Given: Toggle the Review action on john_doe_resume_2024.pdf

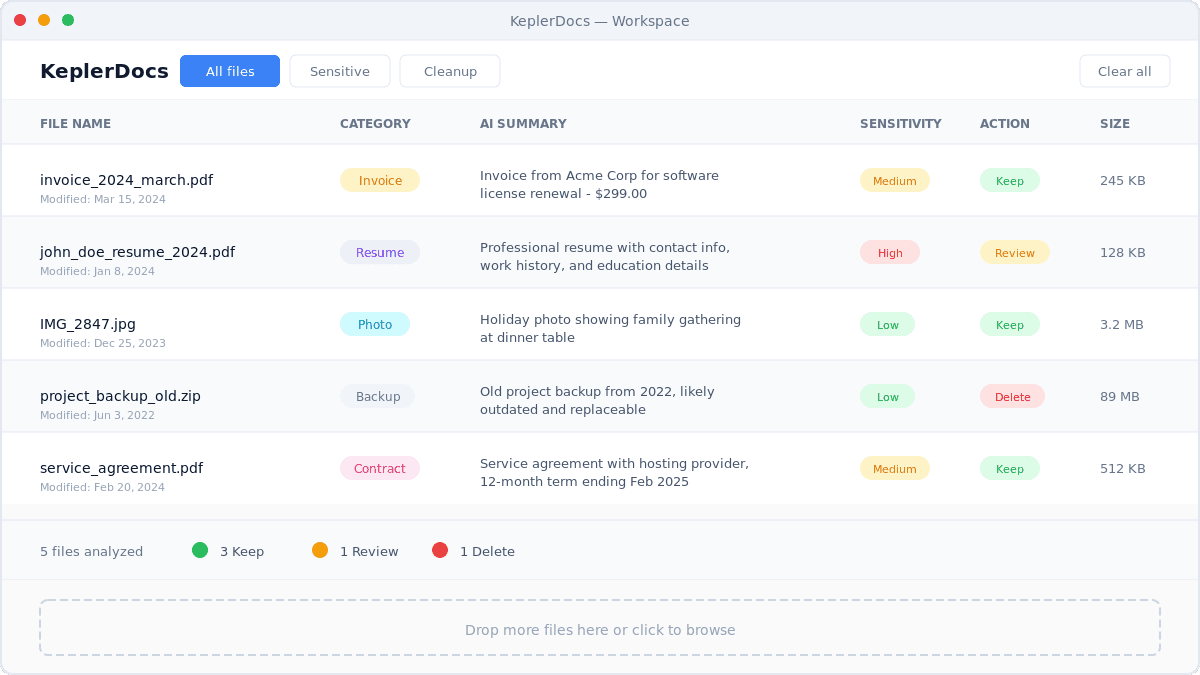Looking at the screenshot, I should click(x=1014, y=252).
